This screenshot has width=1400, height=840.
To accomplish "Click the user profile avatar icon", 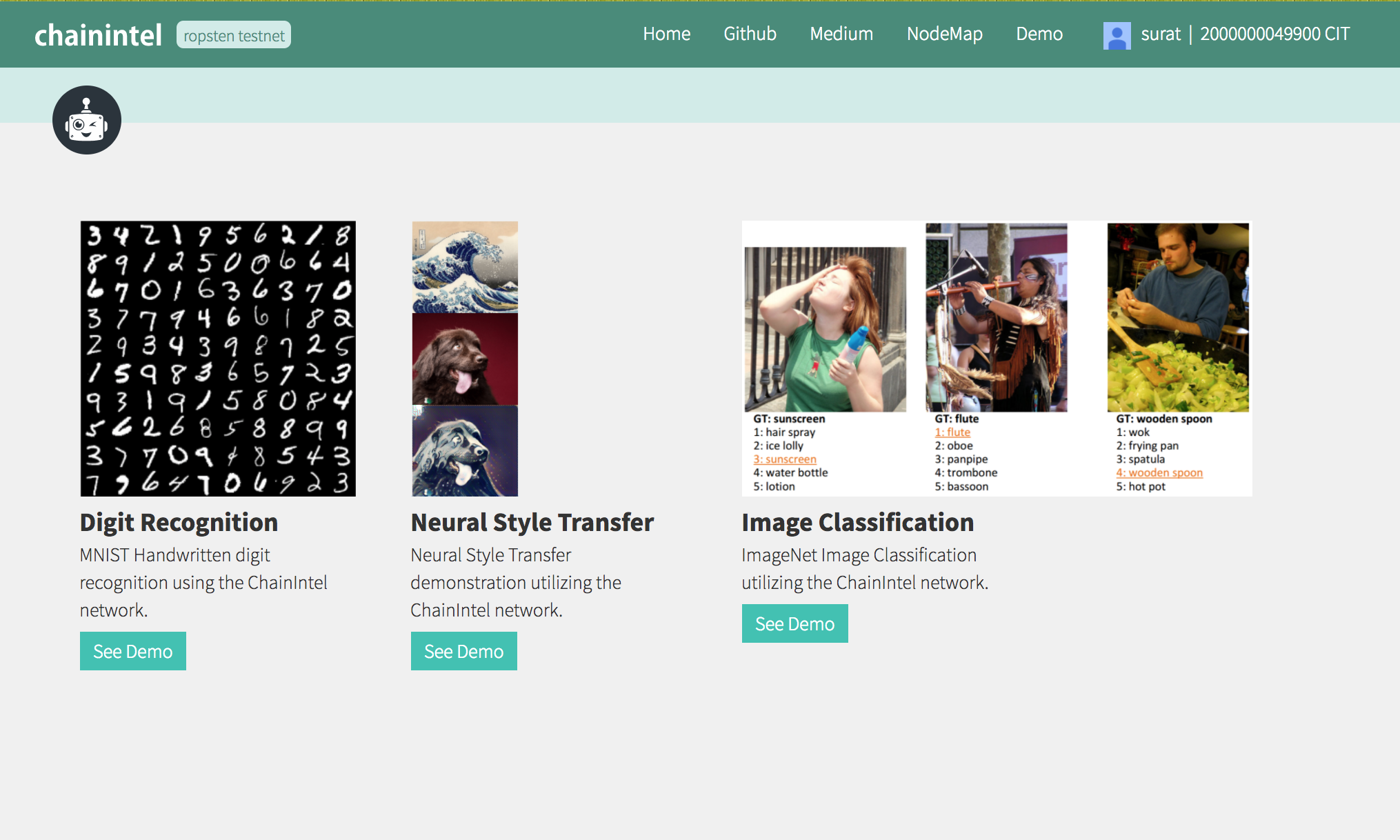I will pos(1117,34).
